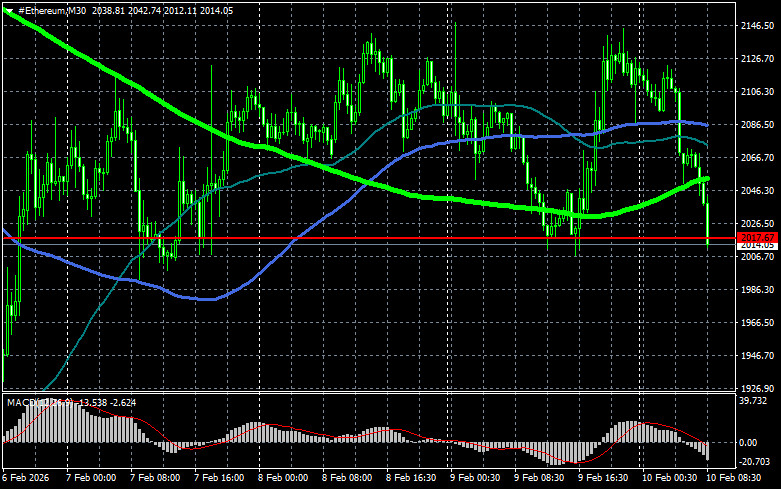This screenshot has height=489, width=781.
Task: Click MACD scale value 0.00
Action: pos(748,442)
